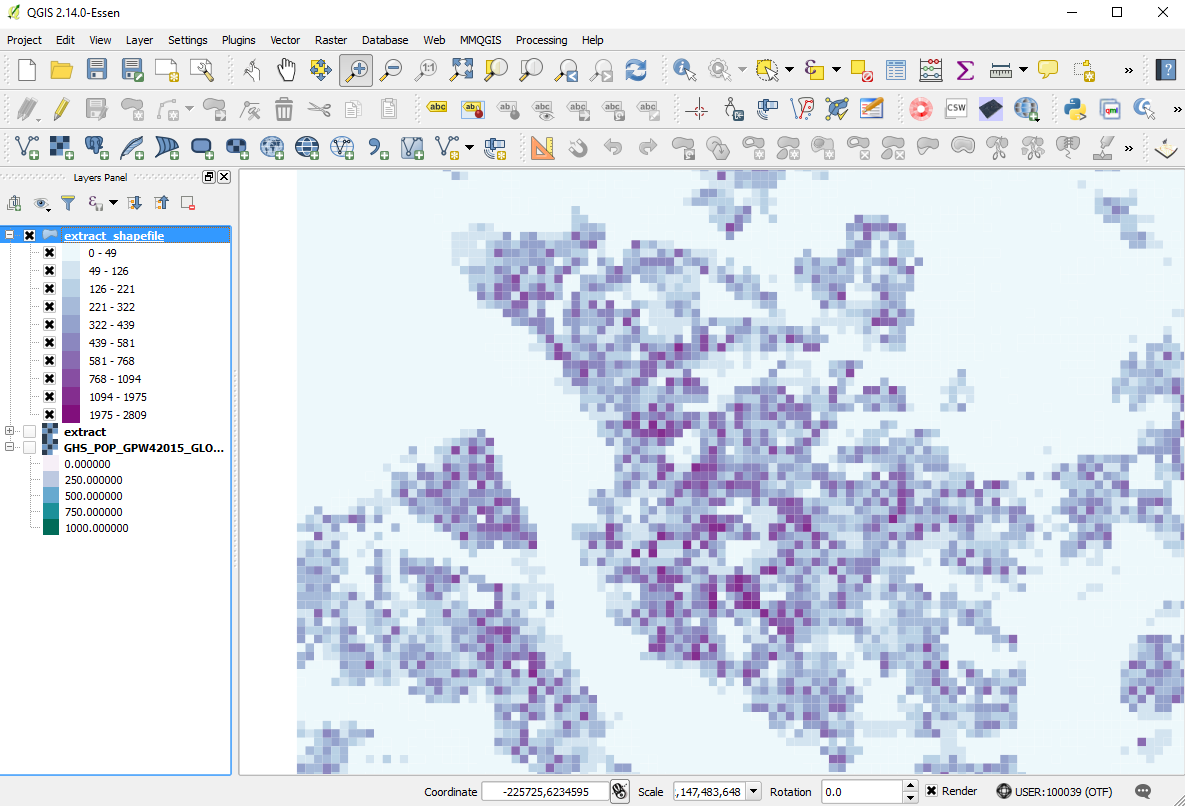Select the Identify Features tool
This screenshot has width=1185, height=806.
pos(684,70)
